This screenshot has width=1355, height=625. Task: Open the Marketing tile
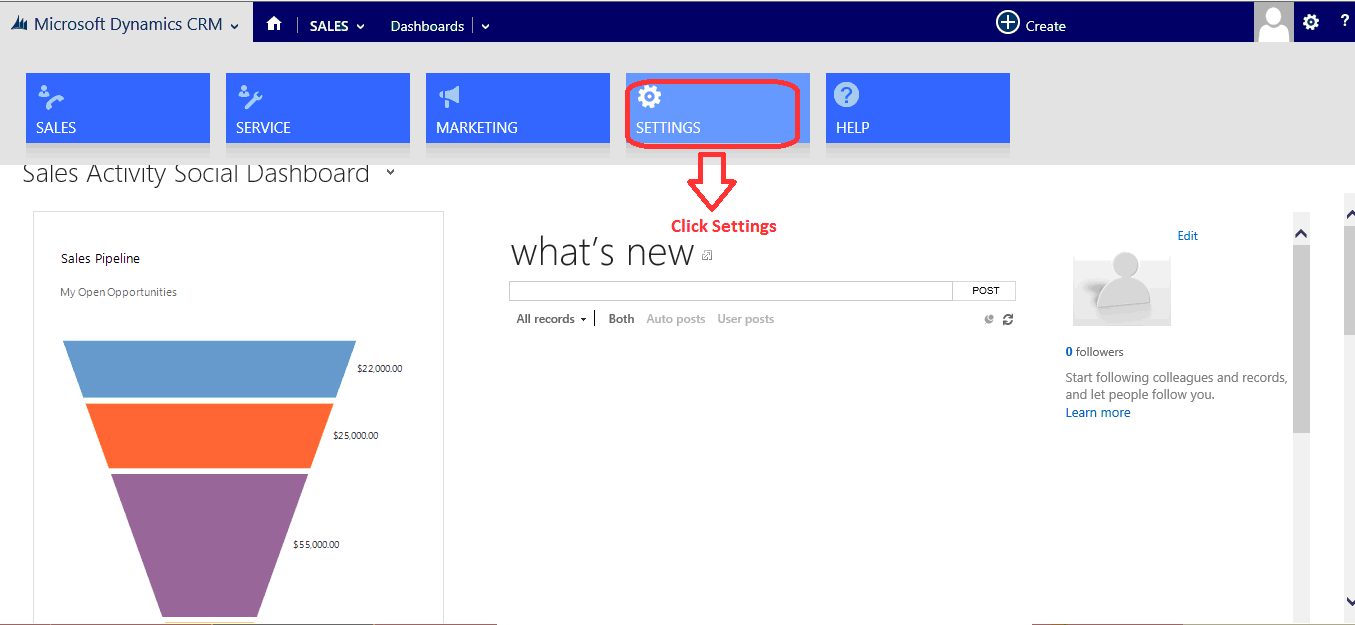click(x=518, y=108)
